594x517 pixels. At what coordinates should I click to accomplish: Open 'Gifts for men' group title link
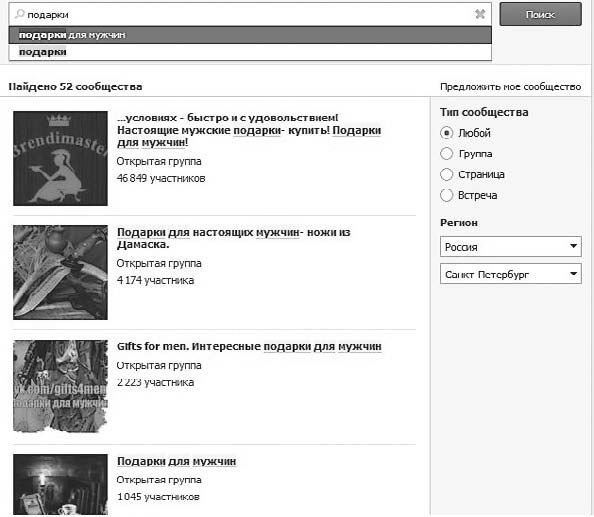tap(249, 347)
